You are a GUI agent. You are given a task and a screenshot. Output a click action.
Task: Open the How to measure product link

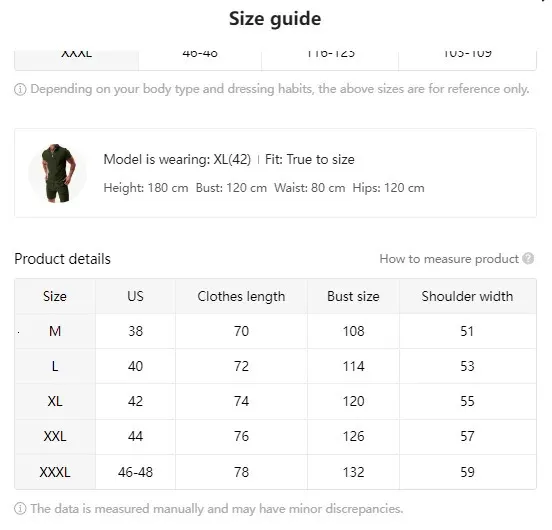coord(449,259)
